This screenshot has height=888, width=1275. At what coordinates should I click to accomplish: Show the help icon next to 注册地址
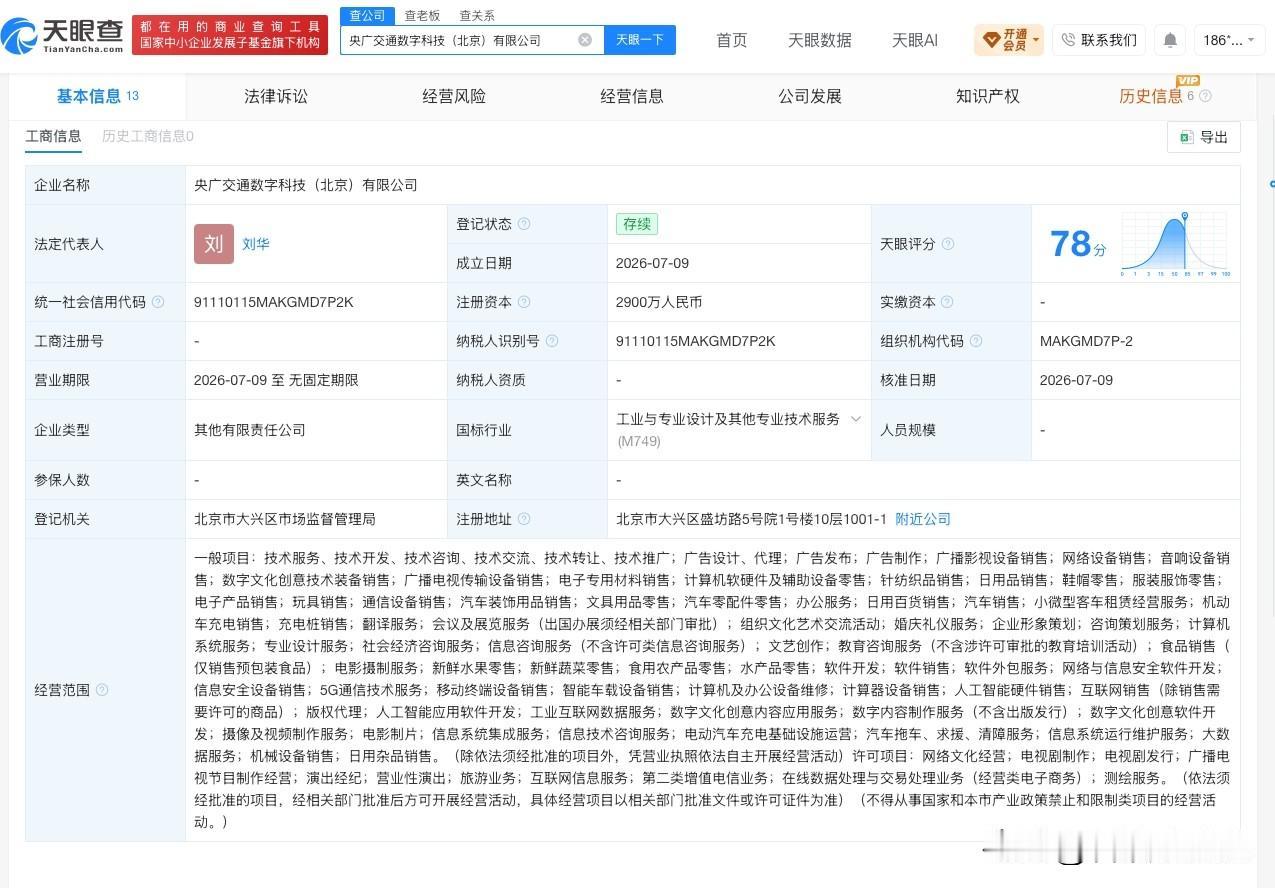click(524, 519)
